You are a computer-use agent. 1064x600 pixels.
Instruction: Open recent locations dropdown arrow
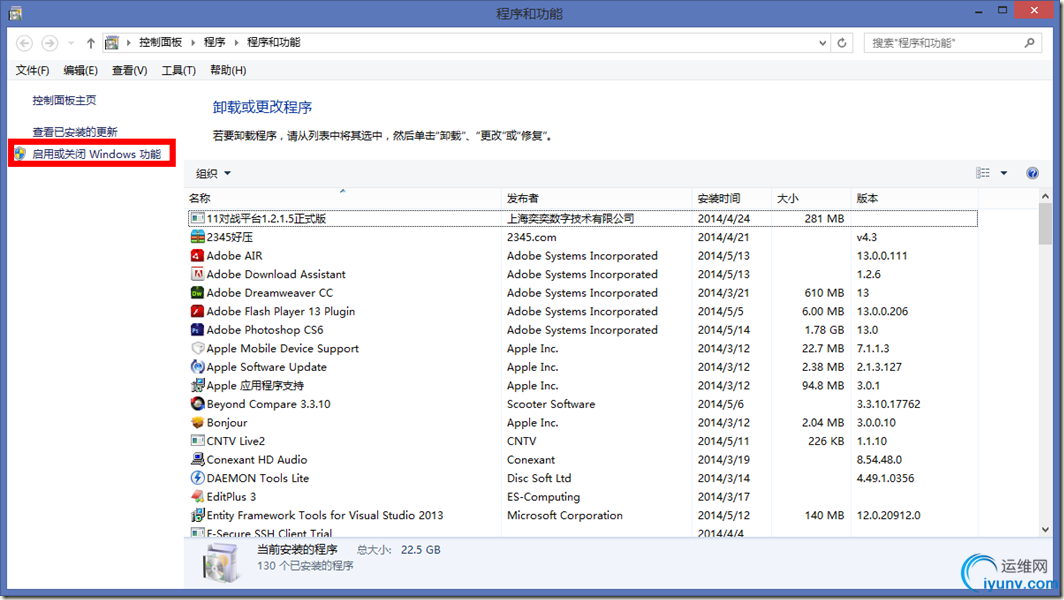(71, 43)
